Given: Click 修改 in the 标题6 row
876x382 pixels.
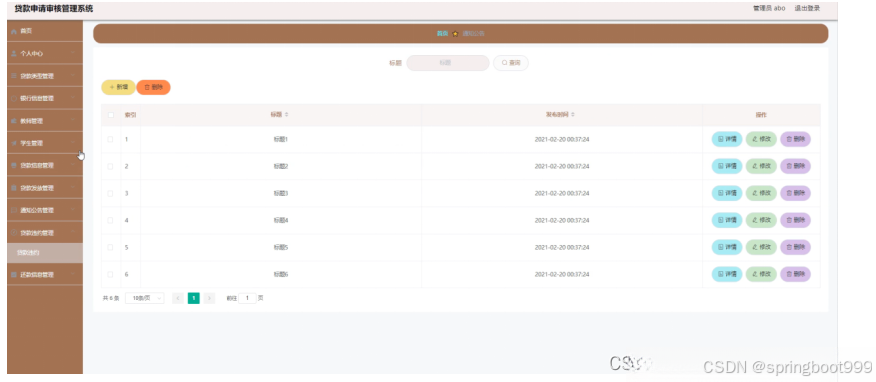Looking at the screenshot, I should coord(761,274).
